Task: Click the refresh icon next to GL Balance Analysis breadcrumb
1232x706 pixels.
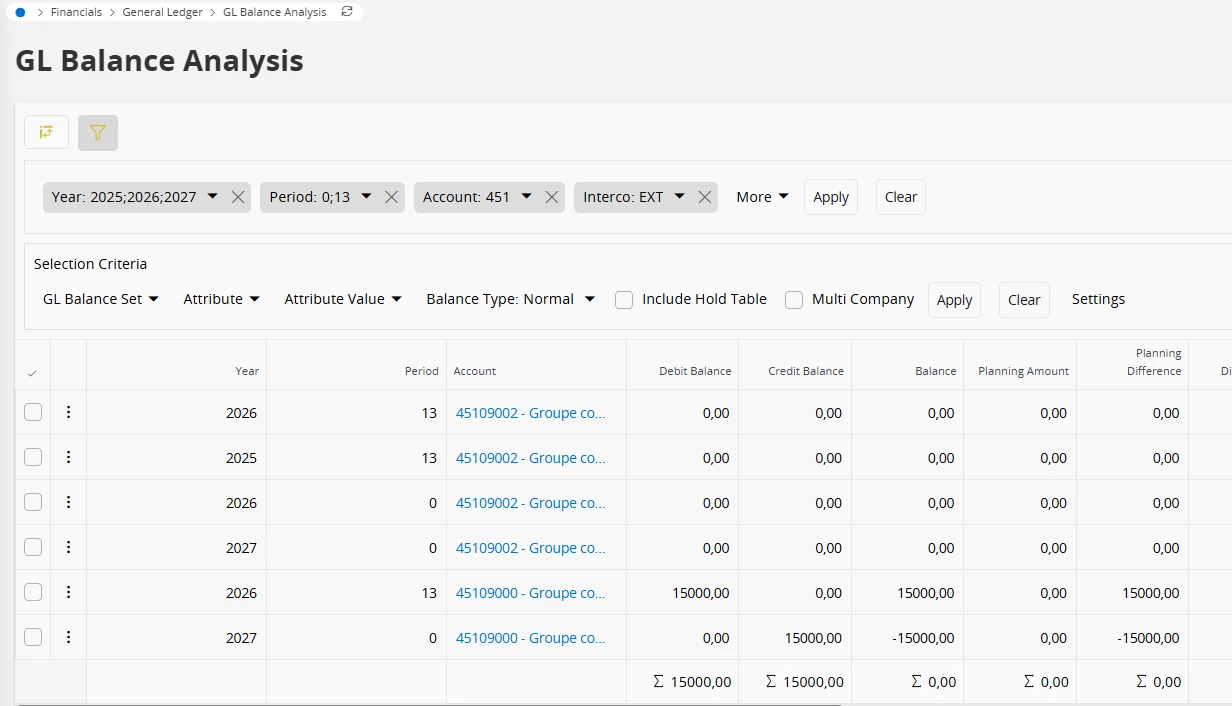Action: (x=347, y=12)
